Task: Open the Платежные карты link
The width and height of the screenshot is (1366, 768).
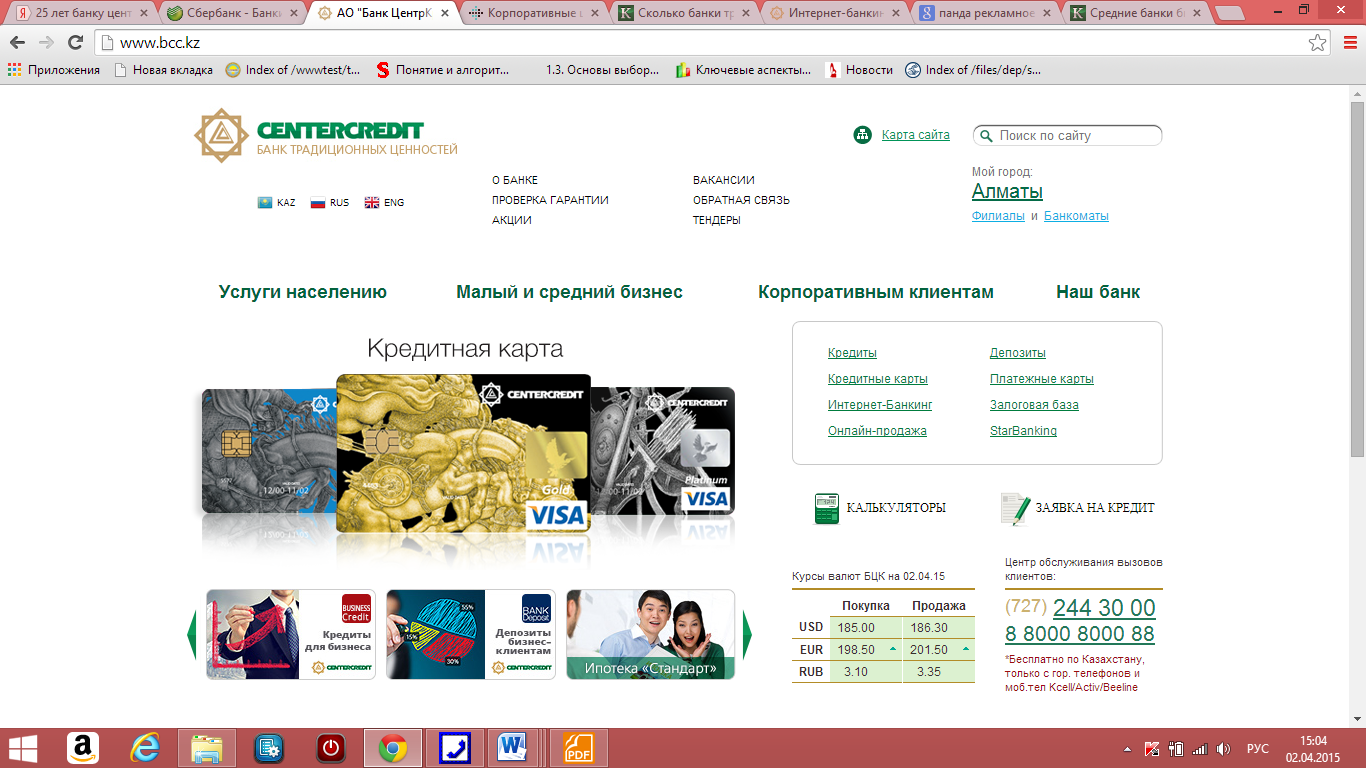Action: pos(1042,379)
